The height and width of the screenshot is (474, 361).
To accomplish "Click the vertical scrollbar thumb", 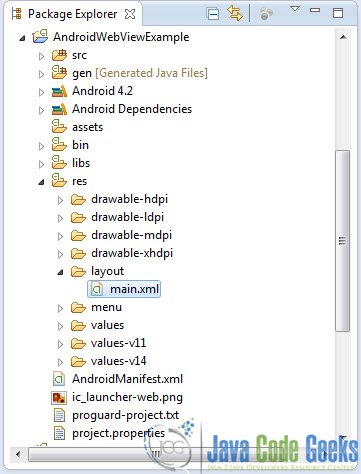I will tap(342, 241).
